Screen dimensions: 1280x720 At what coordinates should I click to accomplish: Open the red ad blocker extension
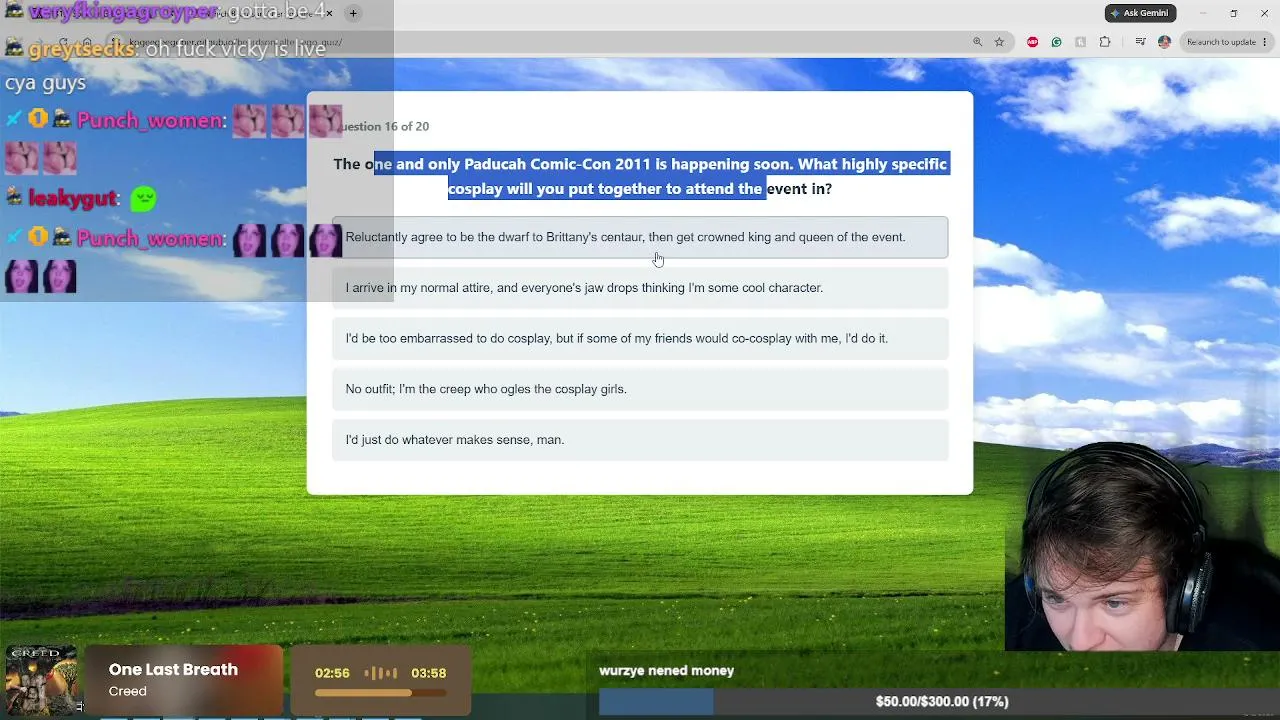[x=1032, y=42]
